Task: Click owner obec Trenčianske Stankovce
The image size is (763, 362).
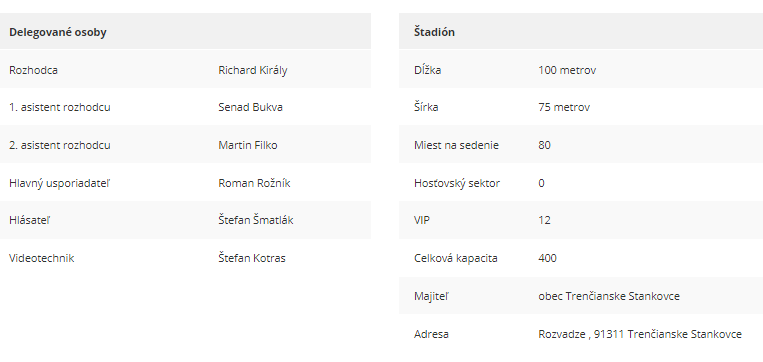Action: pos(609,296)
